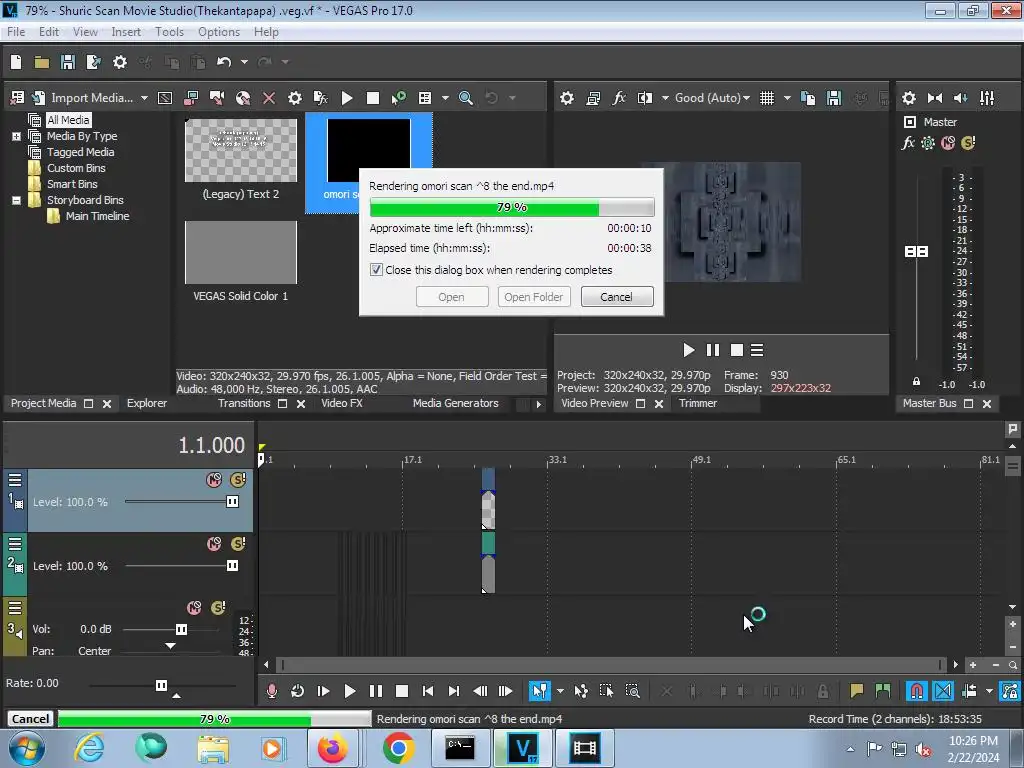Open the undo history dropdown arrow
The image size is (1024, 768).
244,62
